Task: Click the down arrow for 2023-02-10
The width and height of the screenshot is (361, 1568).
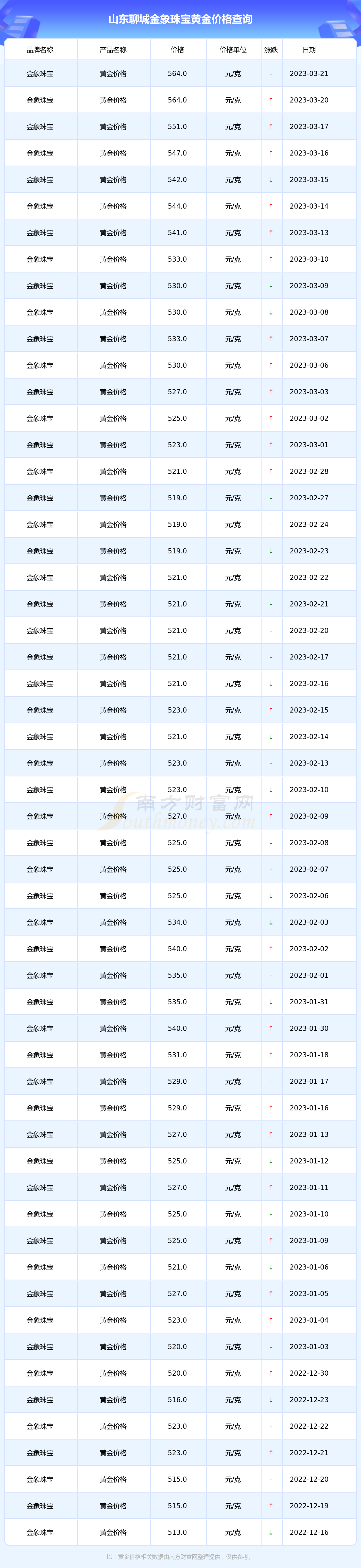Action: pos(271,790)
